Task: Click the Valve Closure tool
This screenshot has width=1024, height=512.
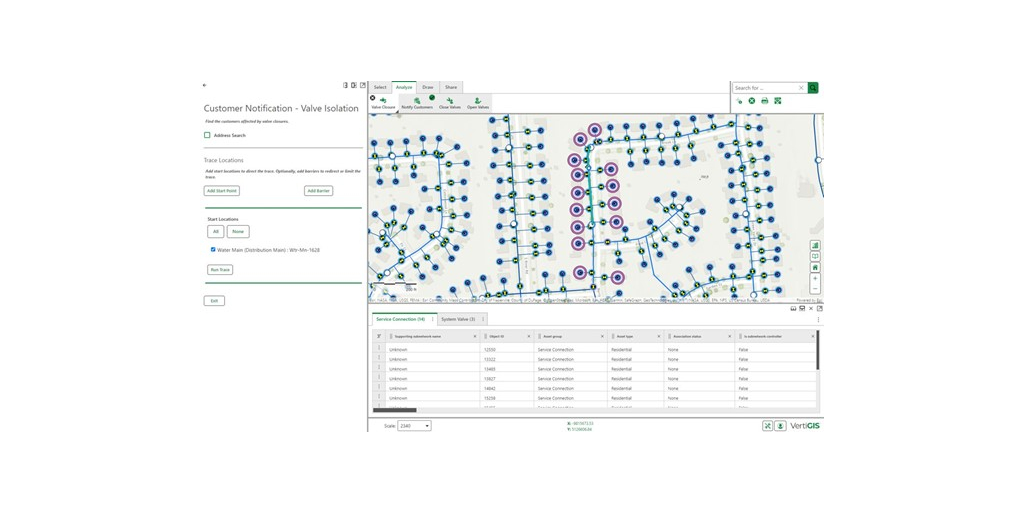Action: click(x=383, y=103)
